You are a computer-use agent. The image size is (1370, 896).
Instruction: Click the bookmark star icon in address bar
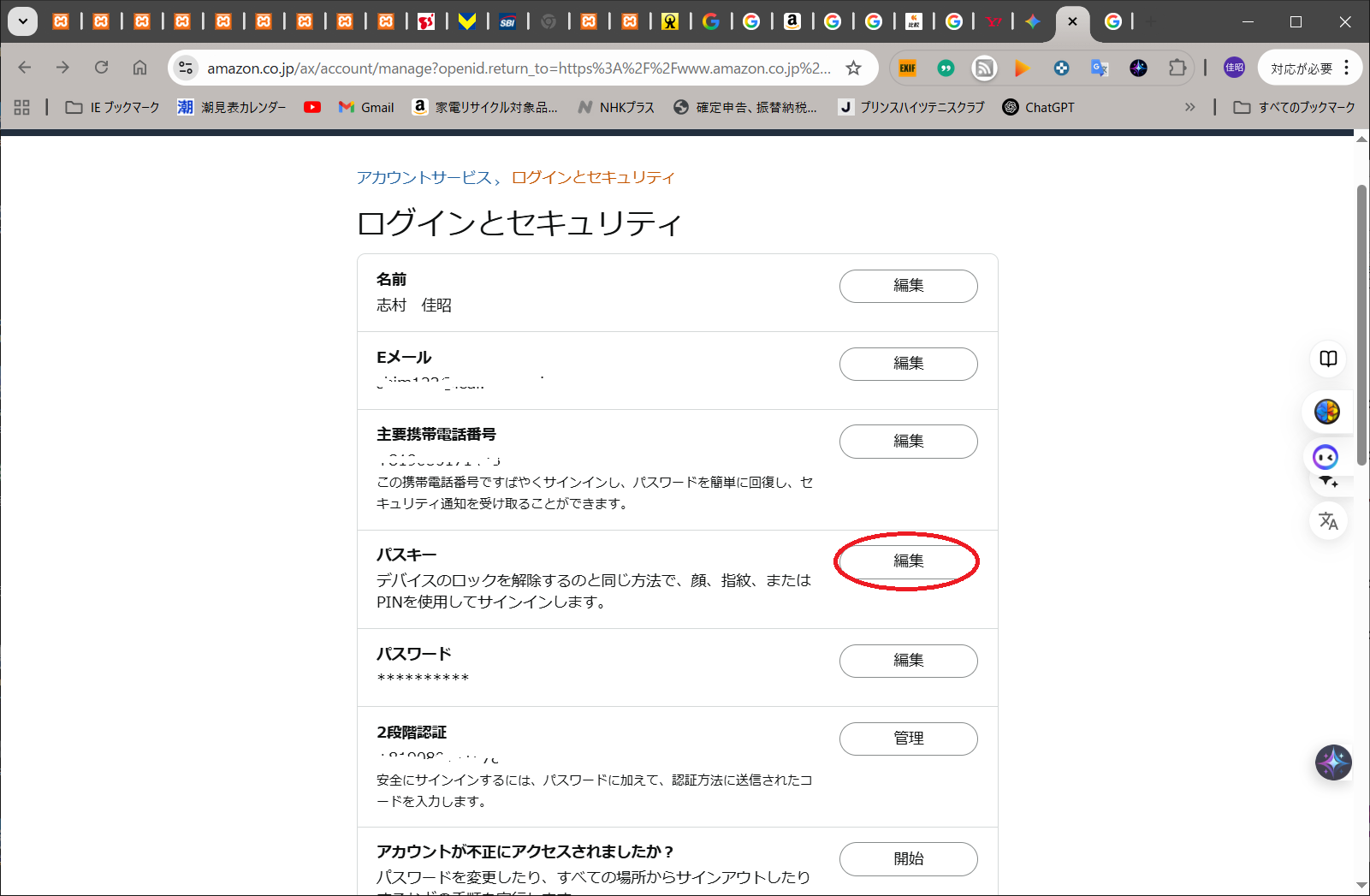pos(853,68)
